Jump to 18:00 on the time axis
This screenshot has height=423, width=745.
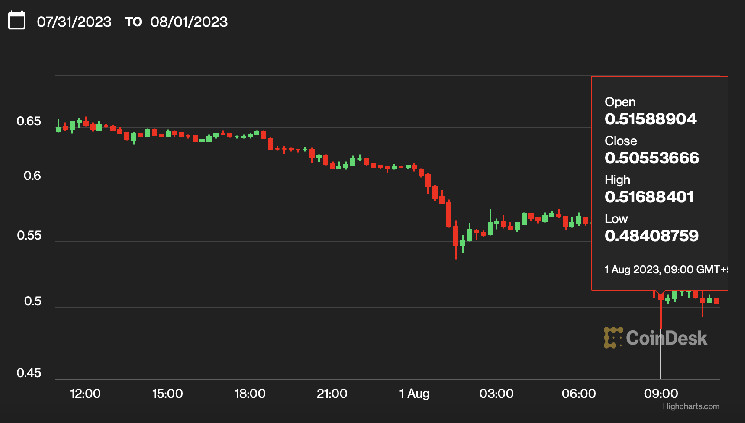249,394
